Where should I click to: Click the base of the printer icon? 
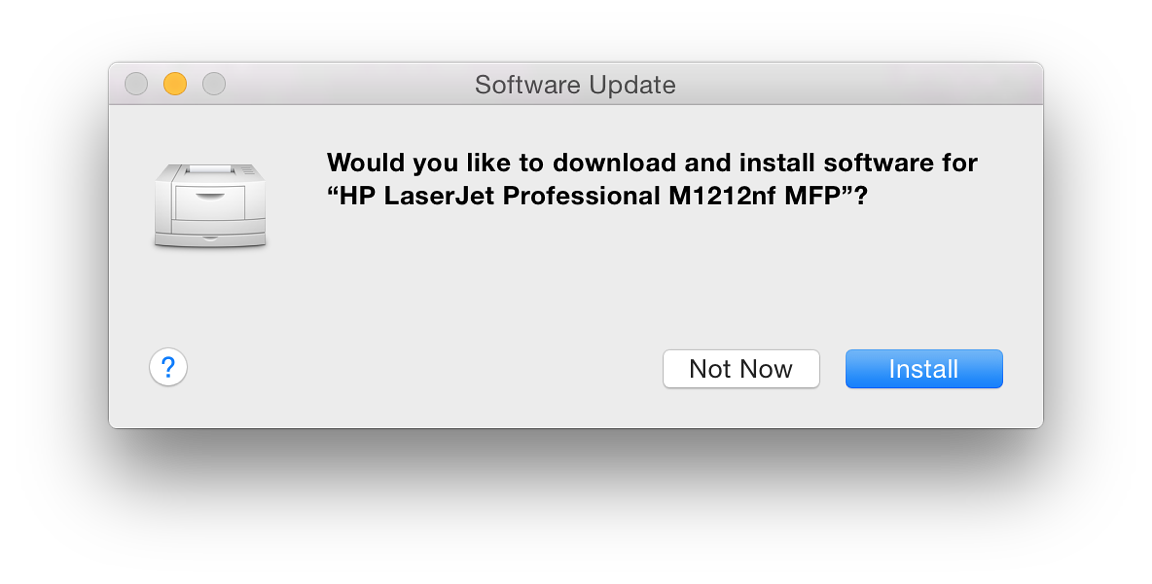point(210,239)
